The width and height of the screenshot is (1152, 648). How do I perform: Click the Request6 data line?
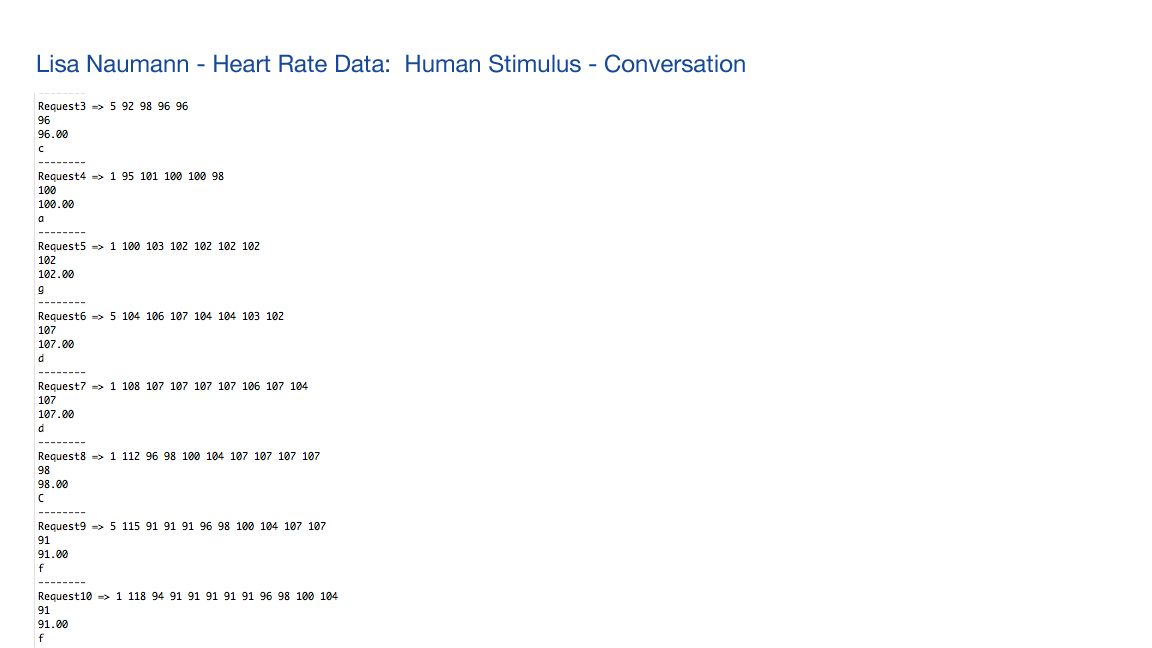(x=161, y=316)
